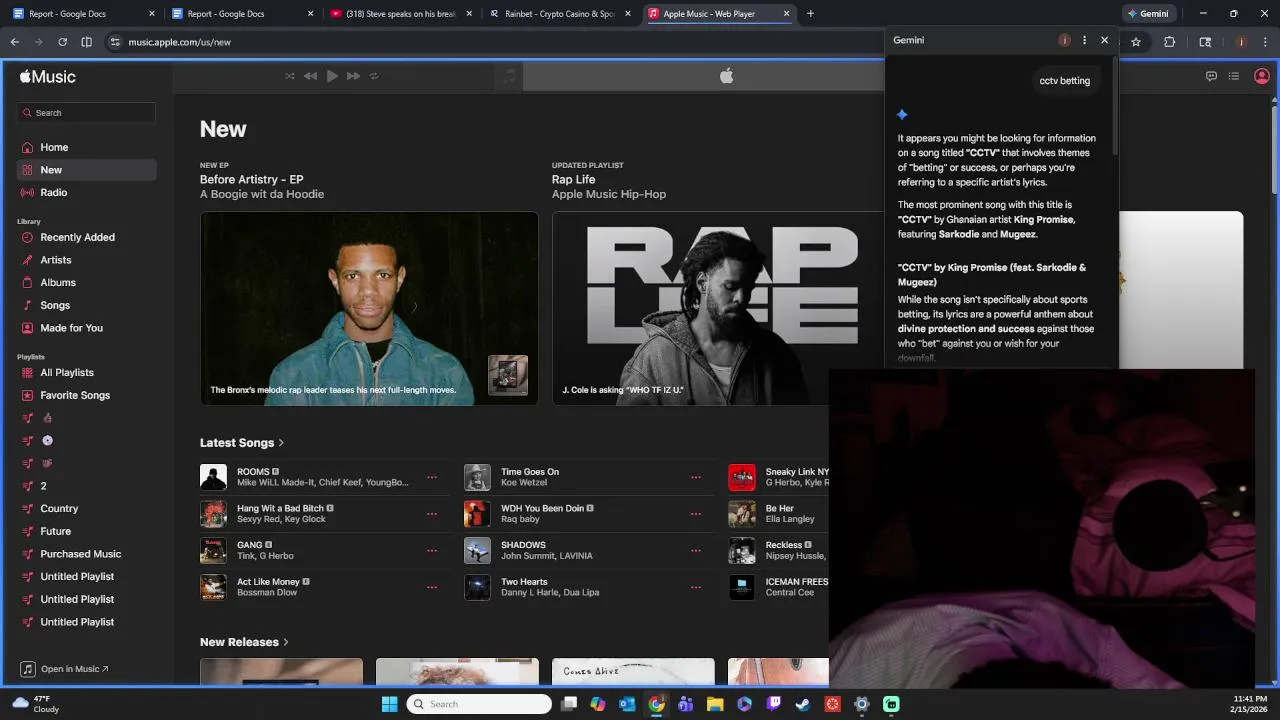Open more options for Hang Wit a Bad Bitch

pyautogui.click(x=432, y=514)
